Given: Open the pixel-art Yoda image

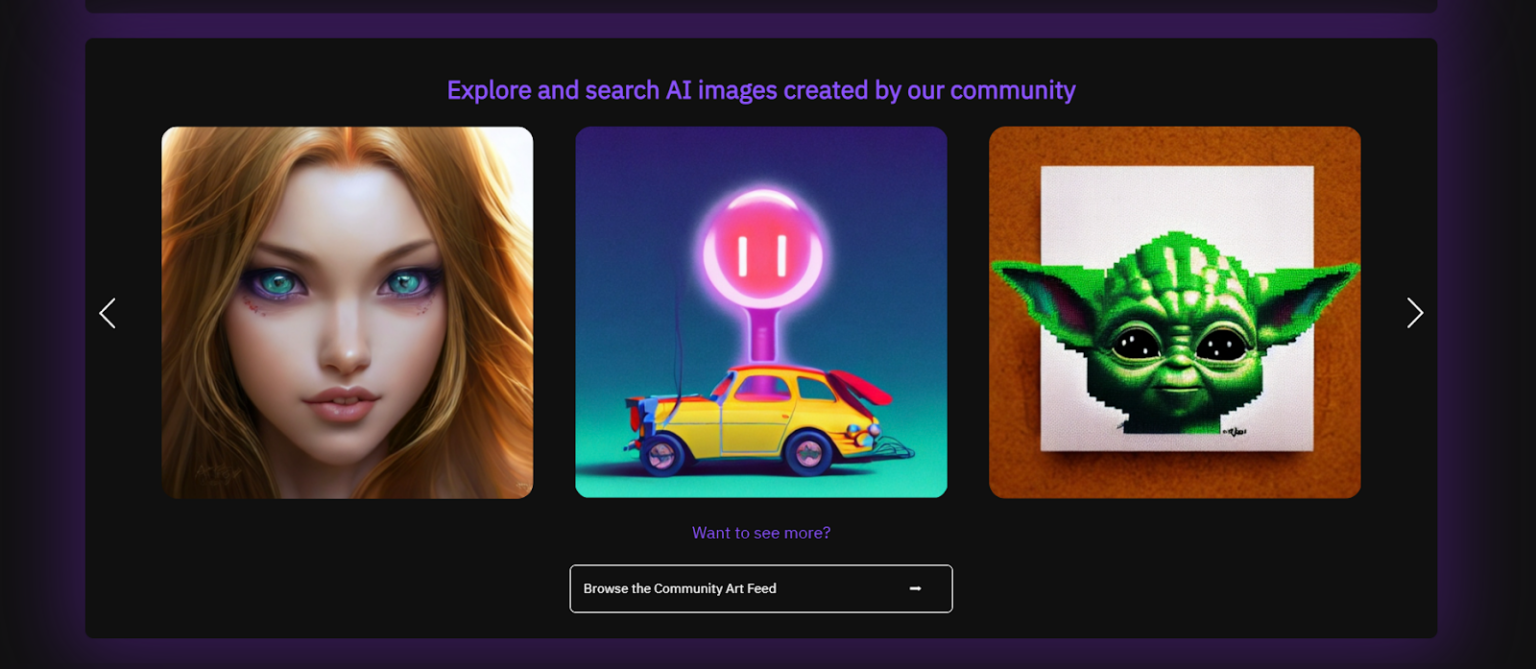Looking at the screenshot, I should pos(1174,312).
